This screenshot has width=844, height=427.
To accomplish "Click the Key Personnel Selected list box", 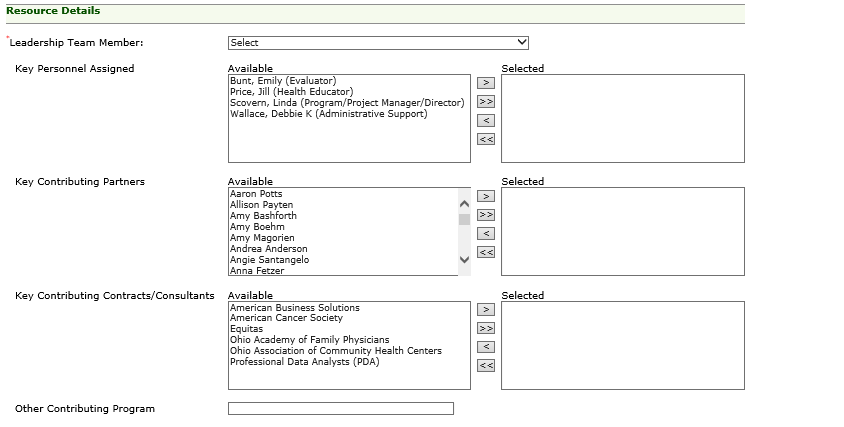I will point(623,118).
